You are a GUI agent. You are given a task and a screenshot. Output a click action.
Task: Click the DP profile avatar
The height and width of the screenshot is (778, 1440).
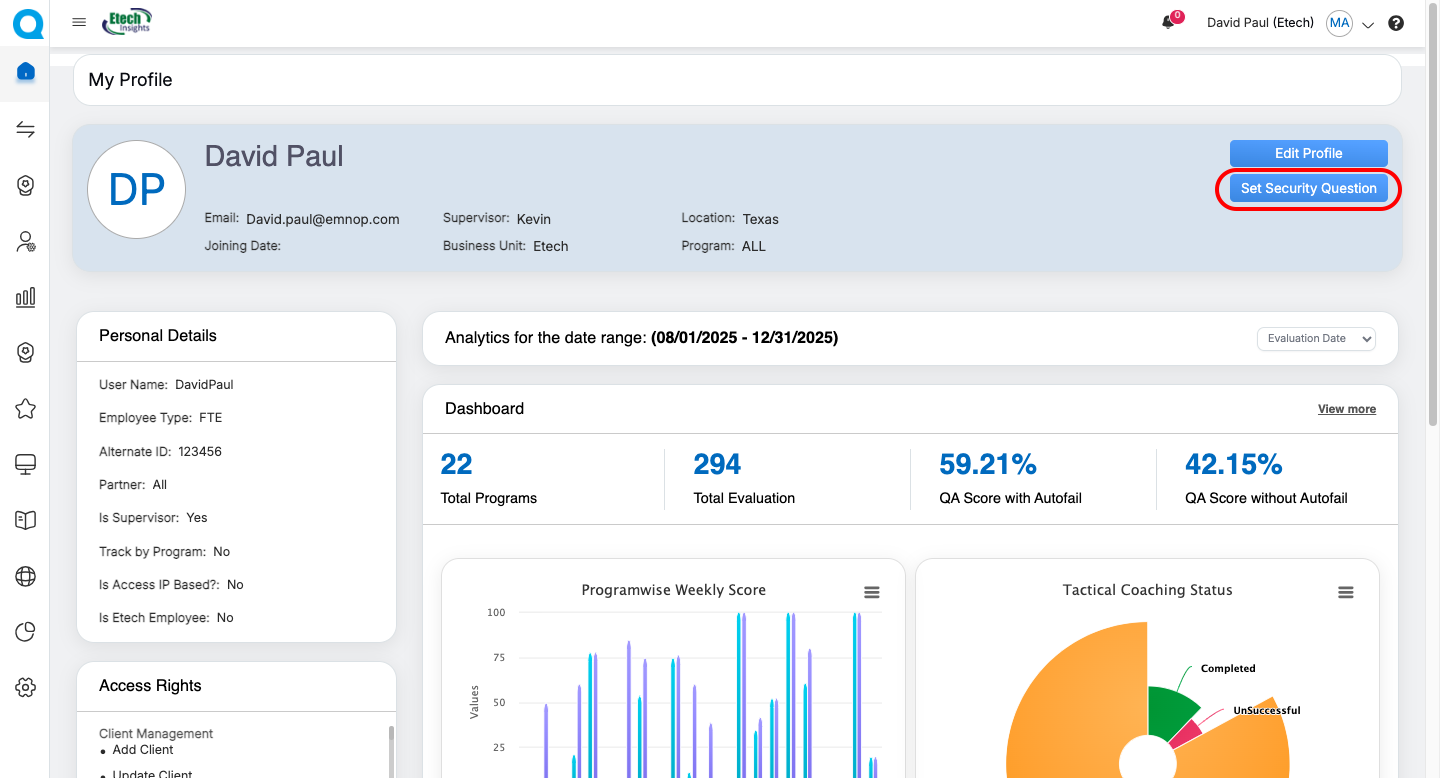click(137, 190)
